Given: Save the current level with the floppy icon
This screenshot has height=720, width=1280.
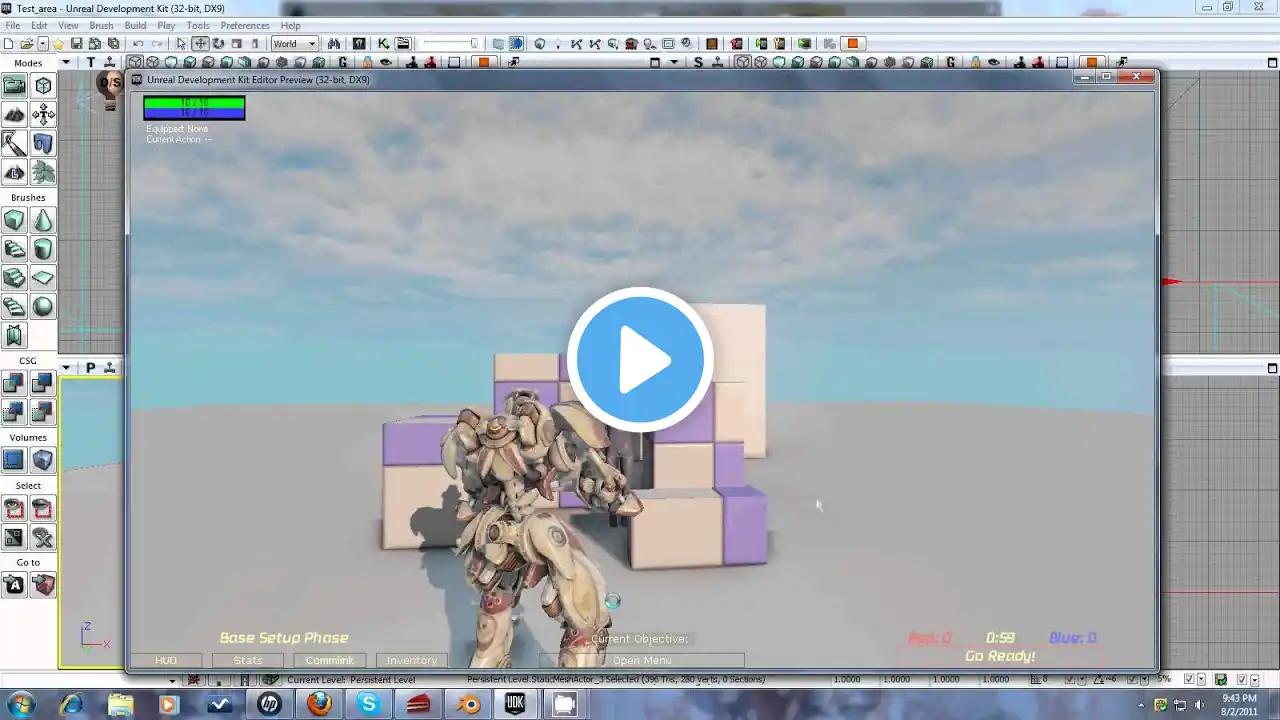Looking at the screenshot, I should (76, 44).
